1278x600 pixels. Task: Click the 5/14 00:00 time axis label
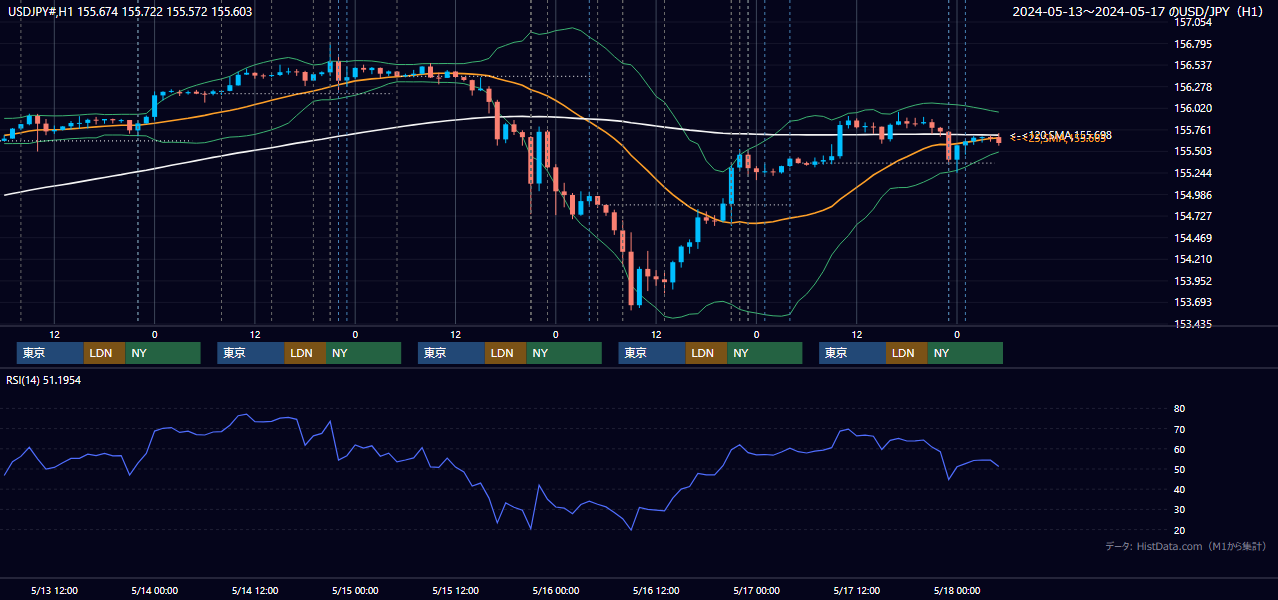154,590
